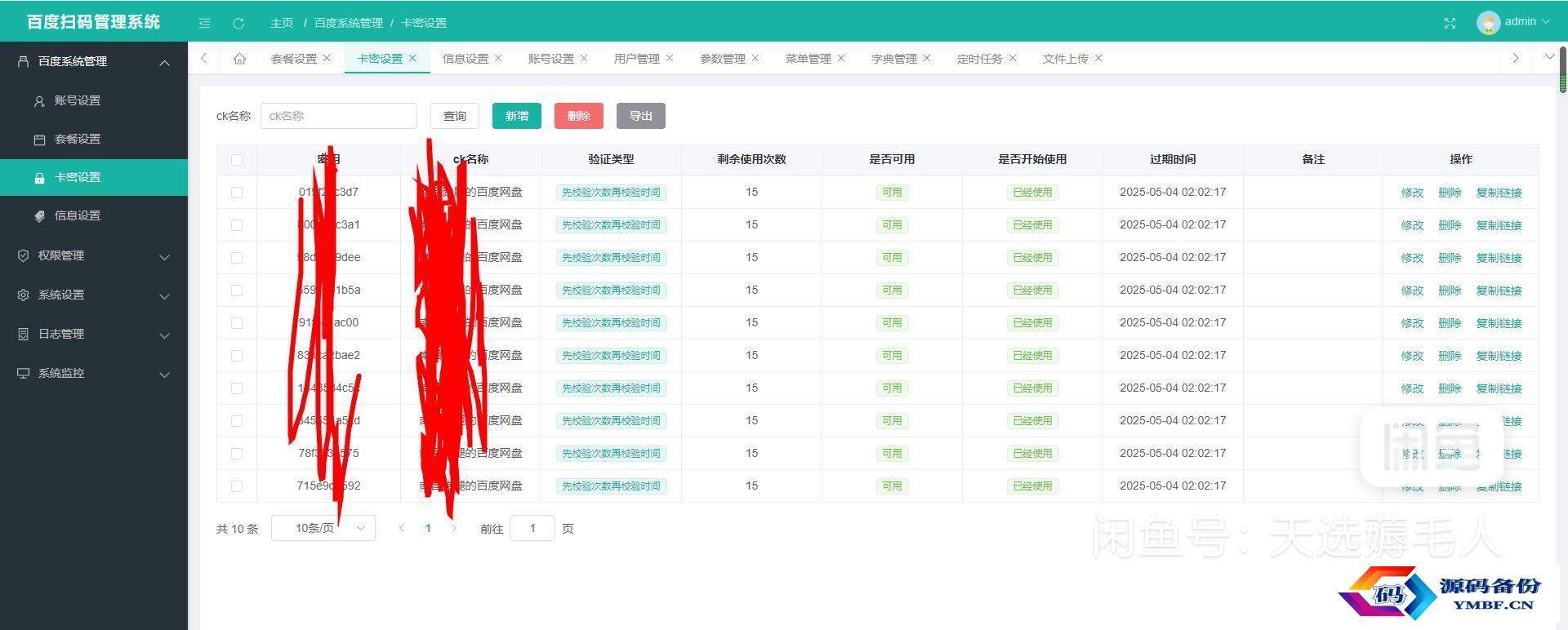Viewport: 1568px width, 630px height.
Task: Open the admin user dropdown
Action: [x=1527, y=22]
